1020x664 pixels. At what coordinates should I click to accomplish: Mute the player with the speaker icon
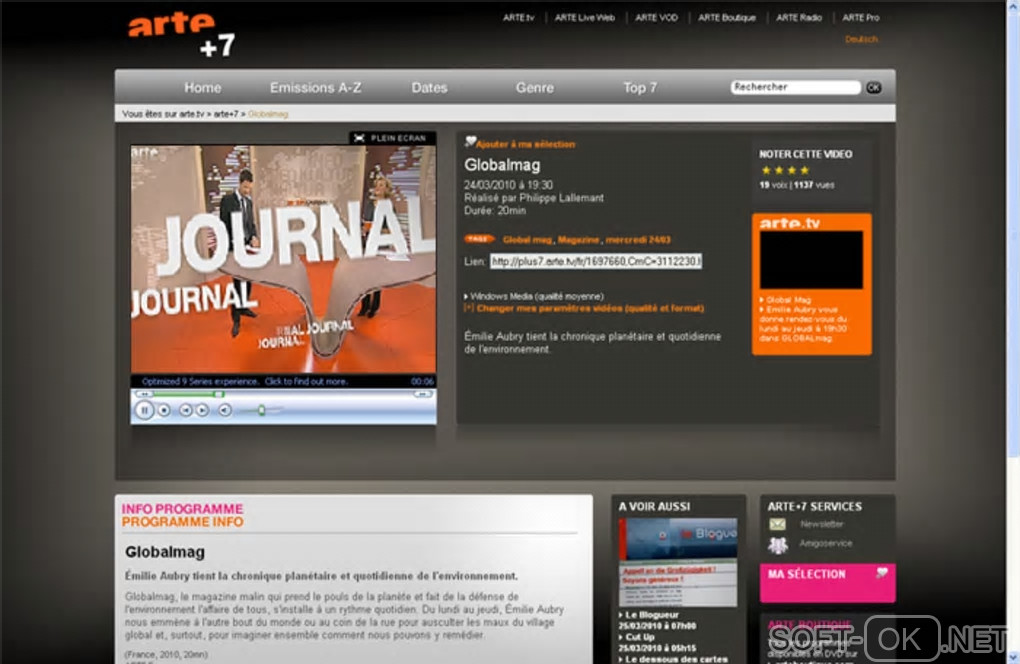224,410
